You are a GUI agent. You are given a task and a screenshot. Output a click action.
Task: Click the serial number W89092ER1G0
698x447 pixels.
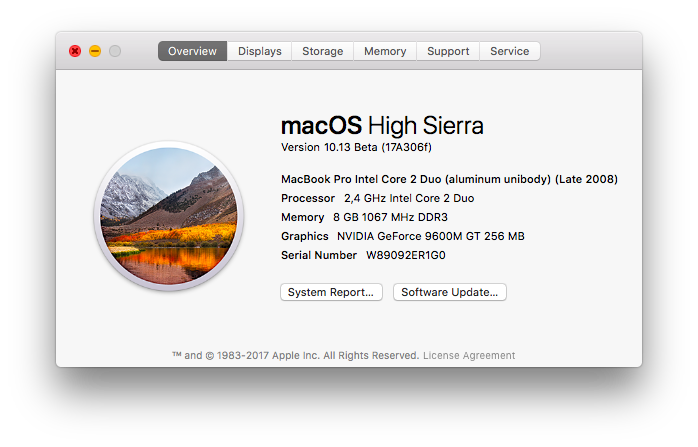point(406,255)
